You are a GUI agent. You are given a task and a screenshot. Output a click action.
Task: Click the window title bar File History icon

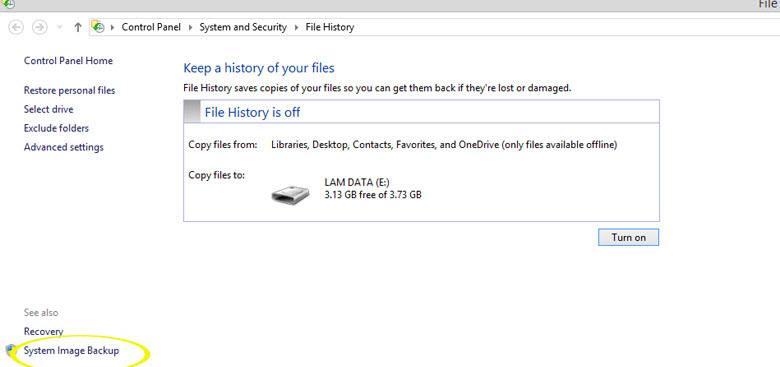8,3
